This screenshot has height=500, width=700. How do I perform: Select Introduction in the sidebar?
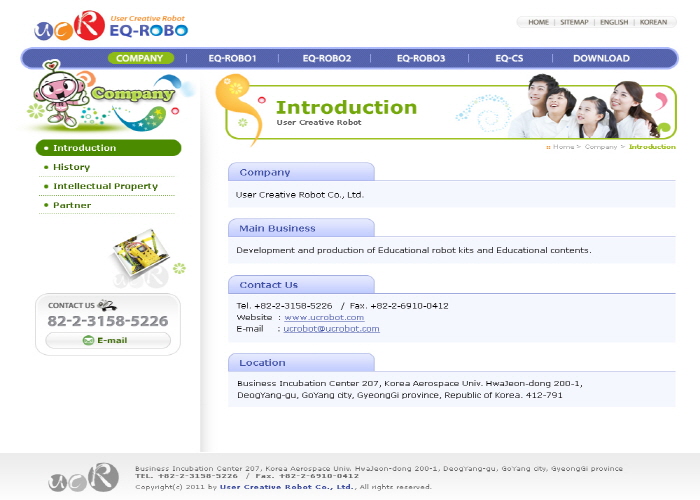(108, 148)
